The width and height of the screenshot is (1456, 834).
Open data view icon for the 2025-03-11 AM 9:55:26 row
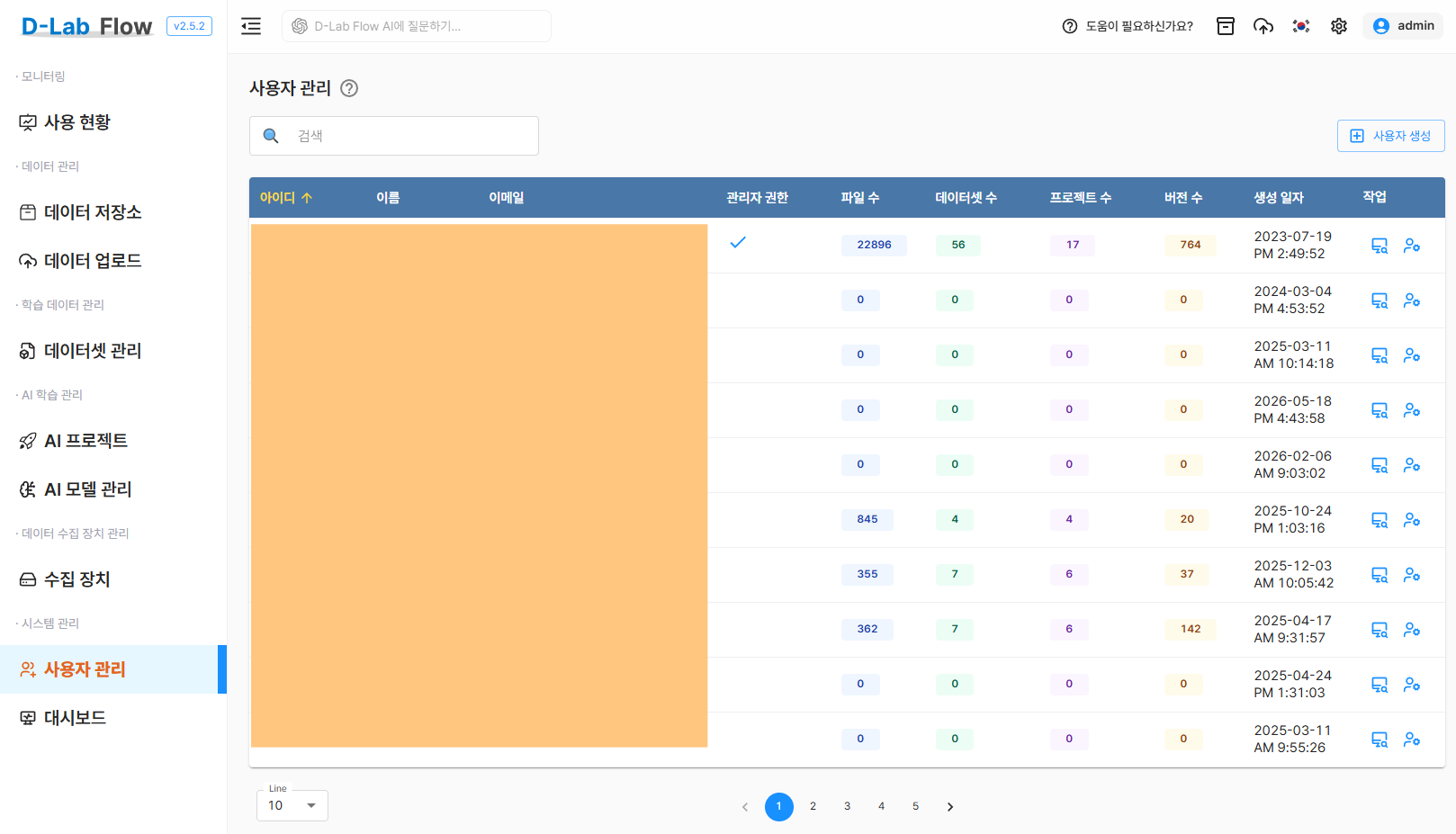1380,740
